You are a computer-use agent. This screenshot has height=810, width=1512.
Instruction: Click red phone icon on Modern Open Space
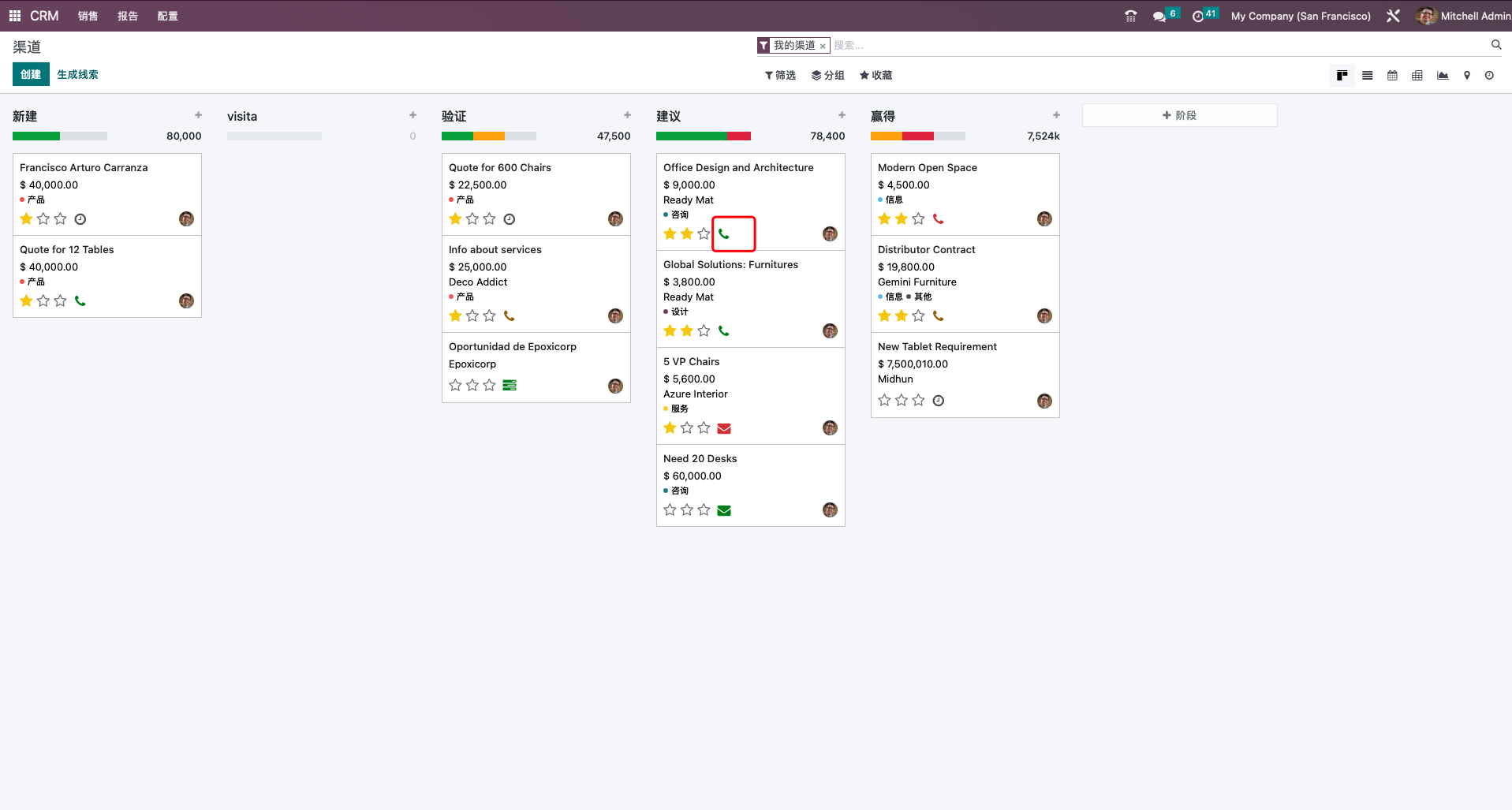pos(939,219)
